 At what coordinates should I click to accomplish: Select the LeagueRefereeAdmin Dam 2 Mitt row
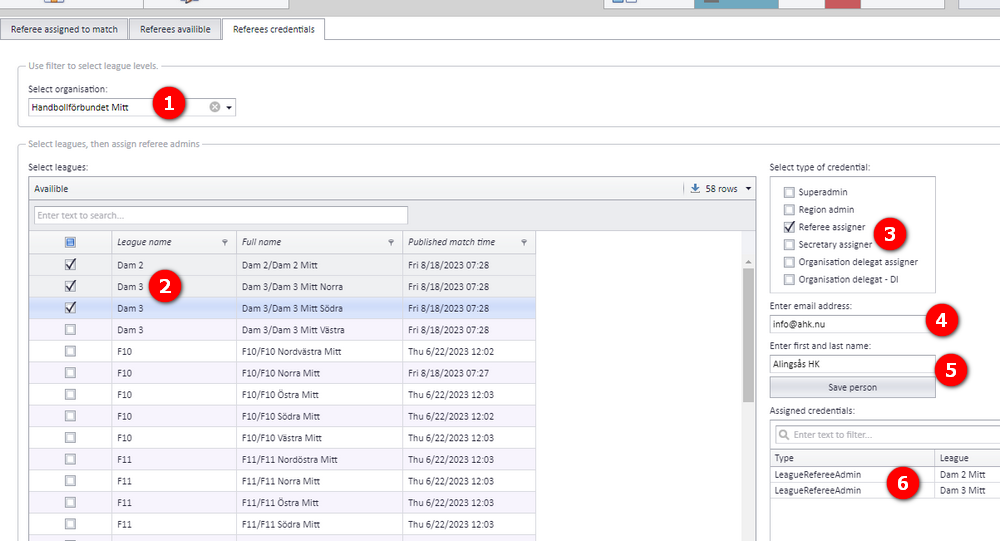(885, 475)
